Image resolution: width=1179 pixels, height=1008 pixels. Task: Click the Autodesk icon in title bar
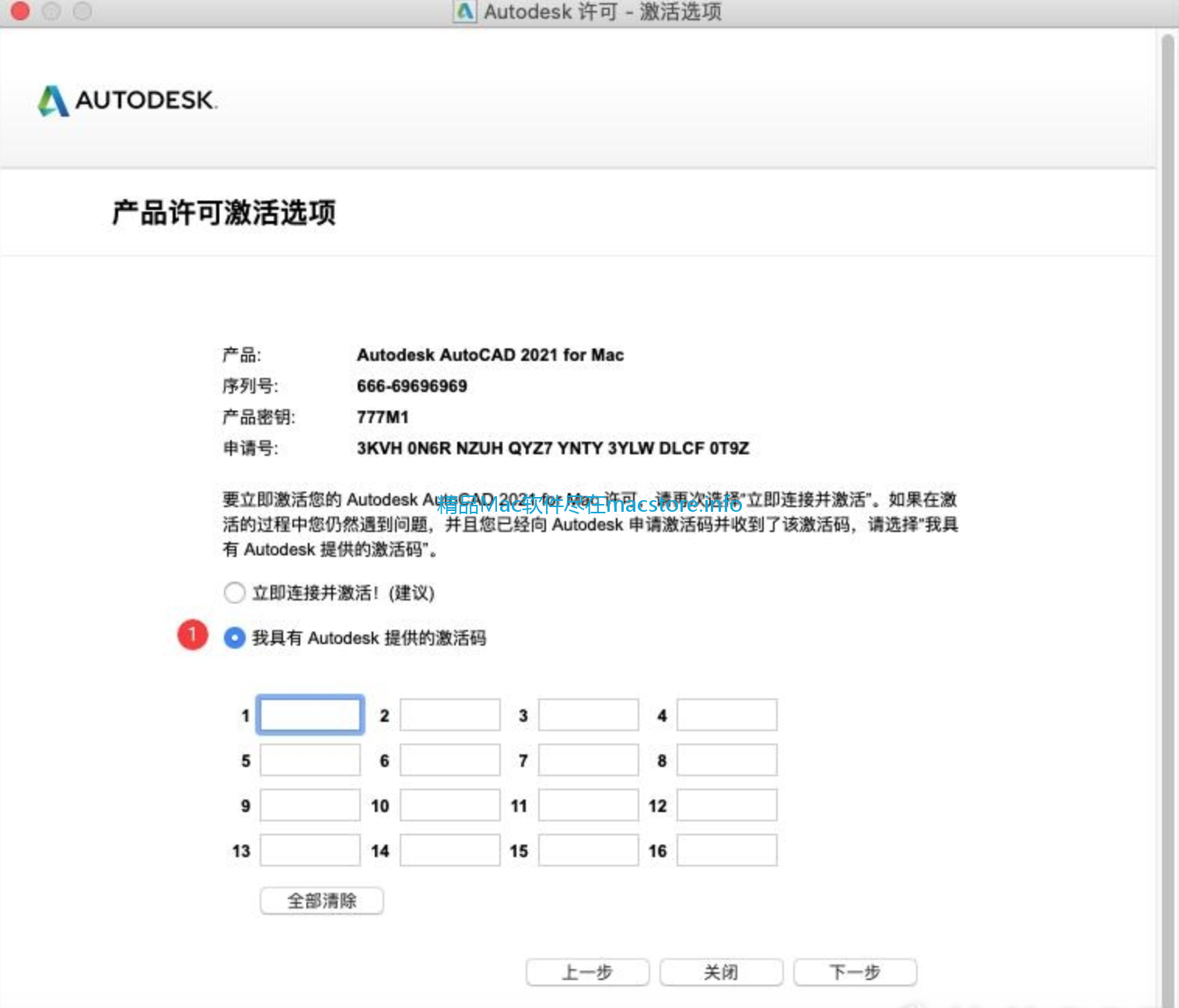click(x=465, y=12)
